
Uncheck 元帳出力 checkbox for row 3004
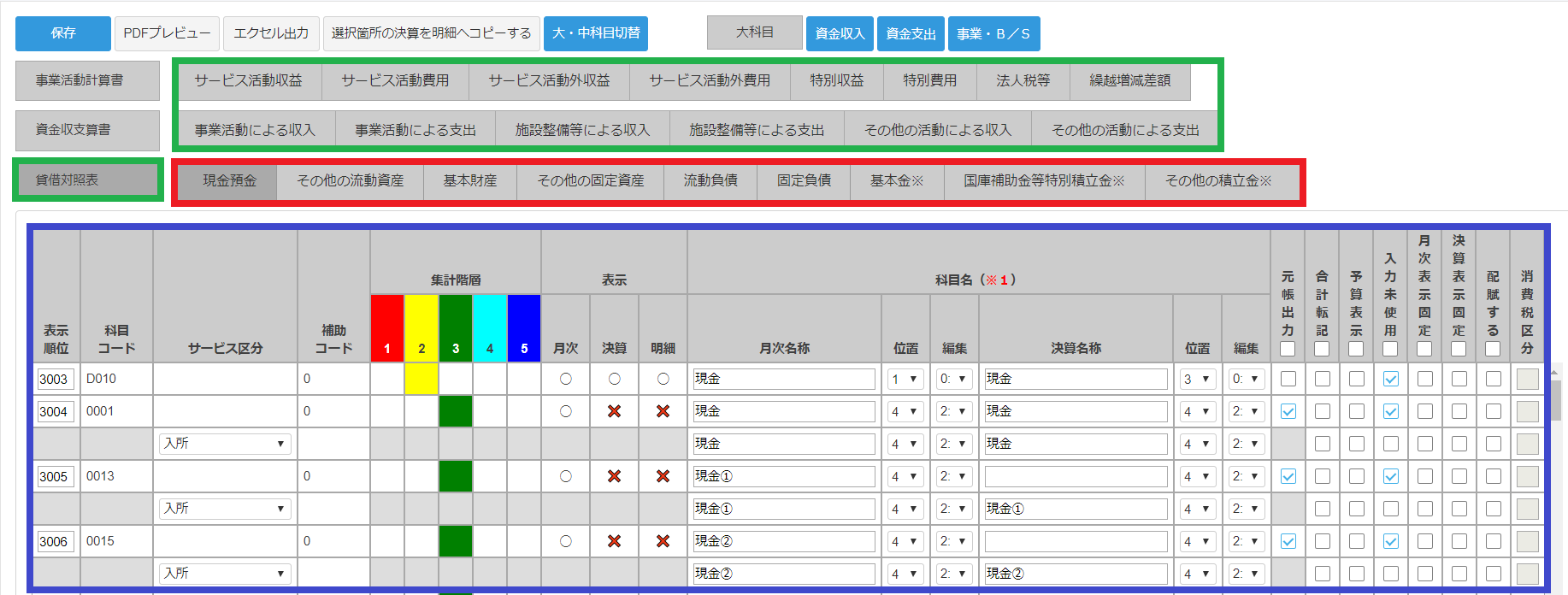(x=1288, y=411)
